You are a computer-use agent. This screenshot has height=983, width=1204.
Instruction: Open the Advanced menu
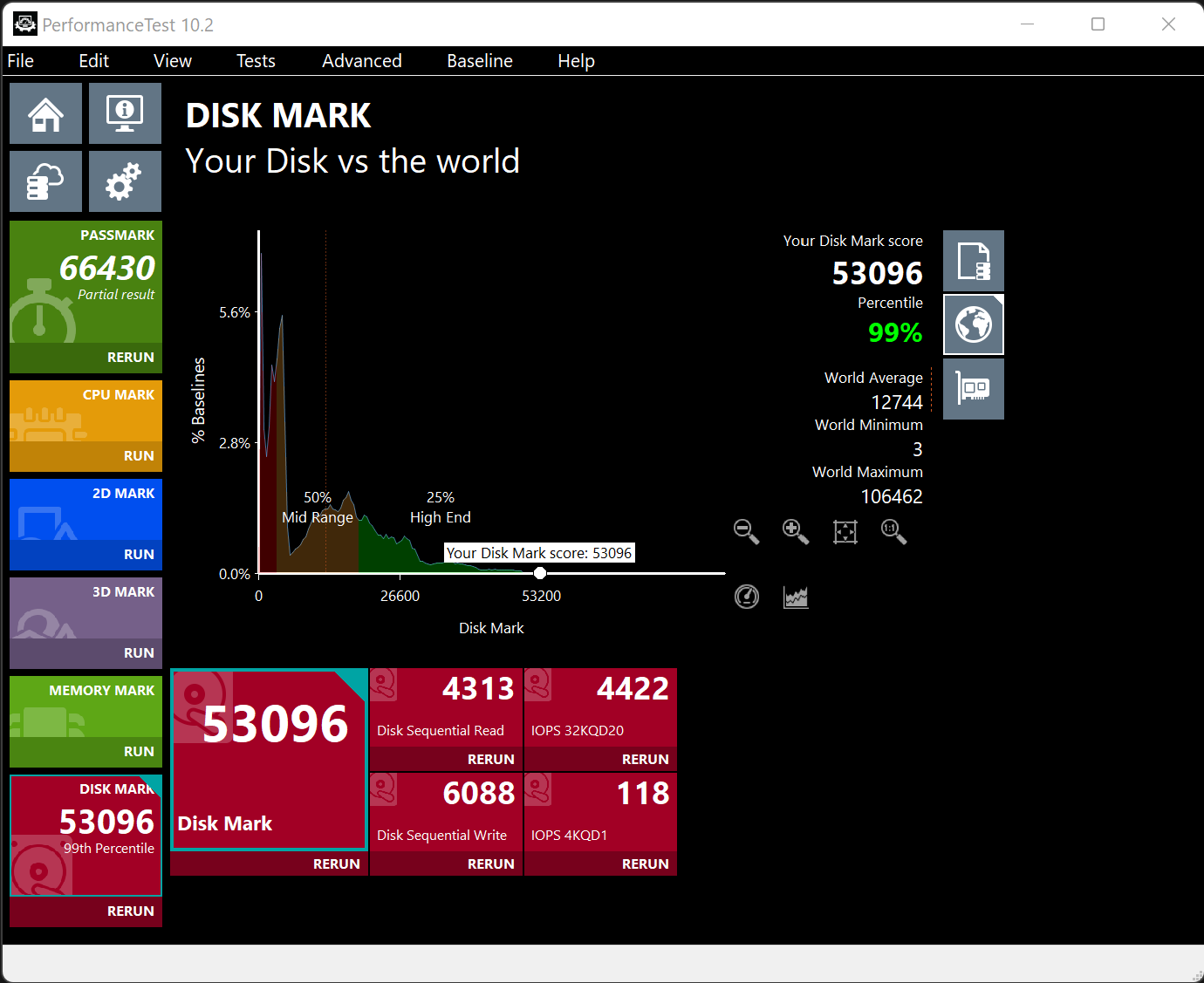(x=361, y=61)
